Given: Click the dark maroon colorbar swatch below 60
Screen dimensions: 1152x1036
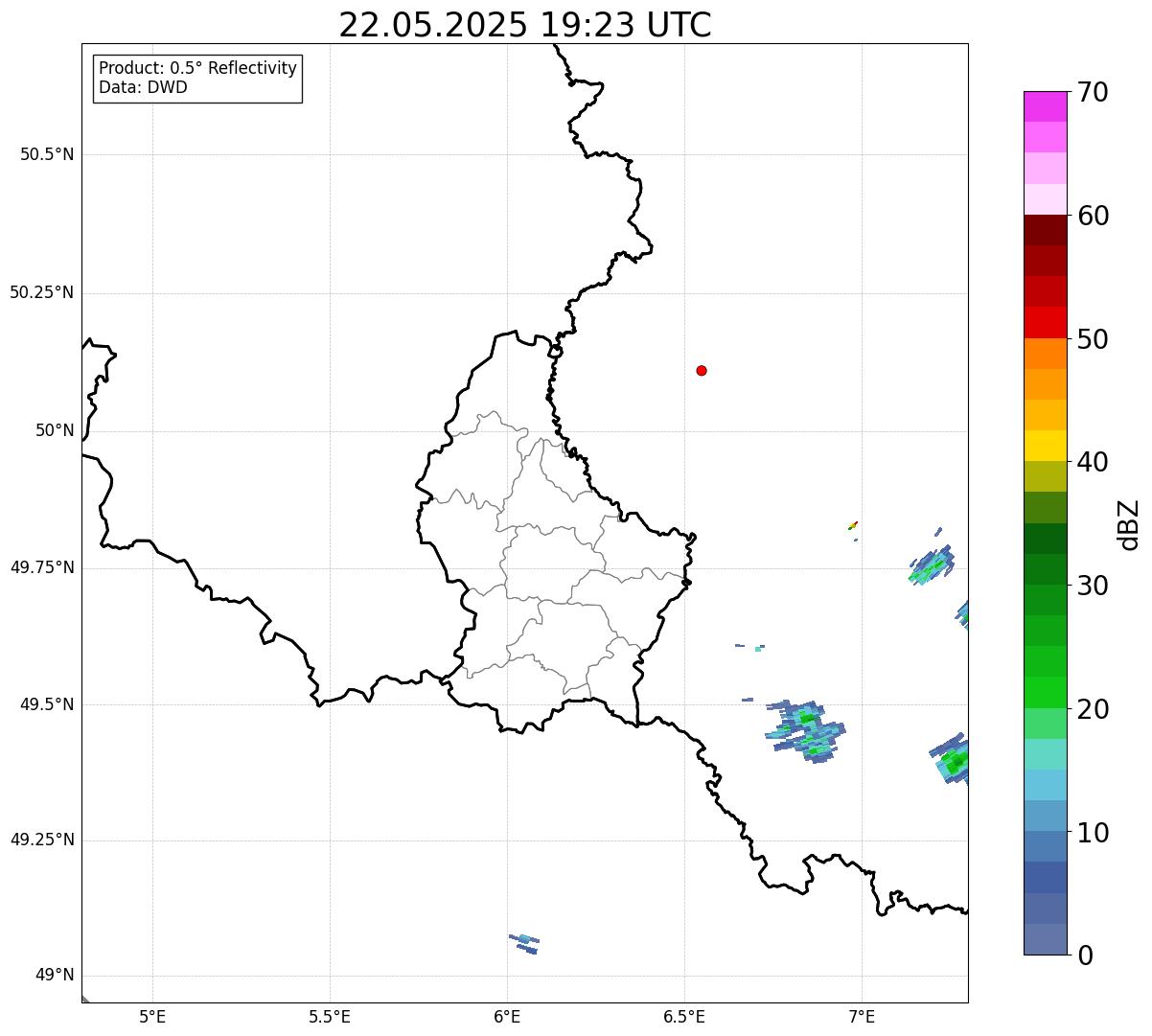Looking at the screenshot, I should [1046, 230].
